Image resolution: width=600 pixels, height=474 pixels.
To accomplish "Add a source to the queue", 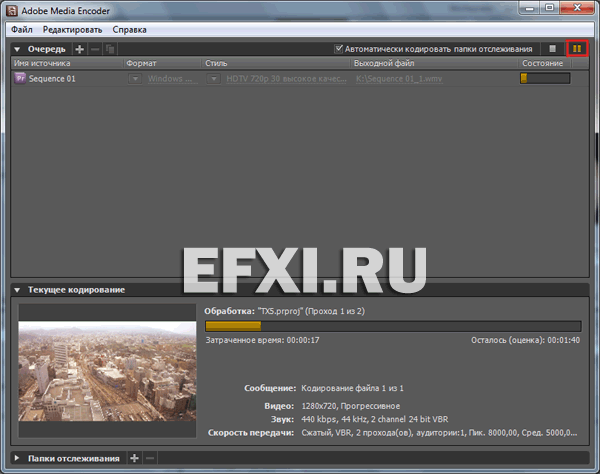I will click(x=80, y=48).
